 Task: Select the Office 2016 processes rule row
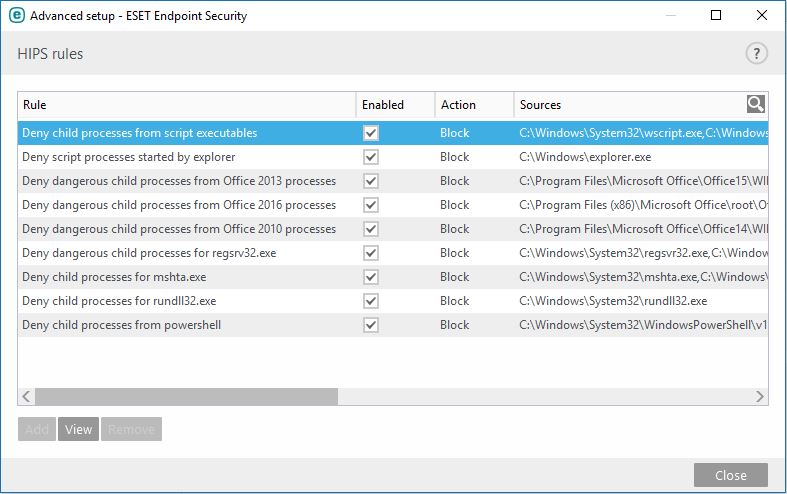pos(179,205)
